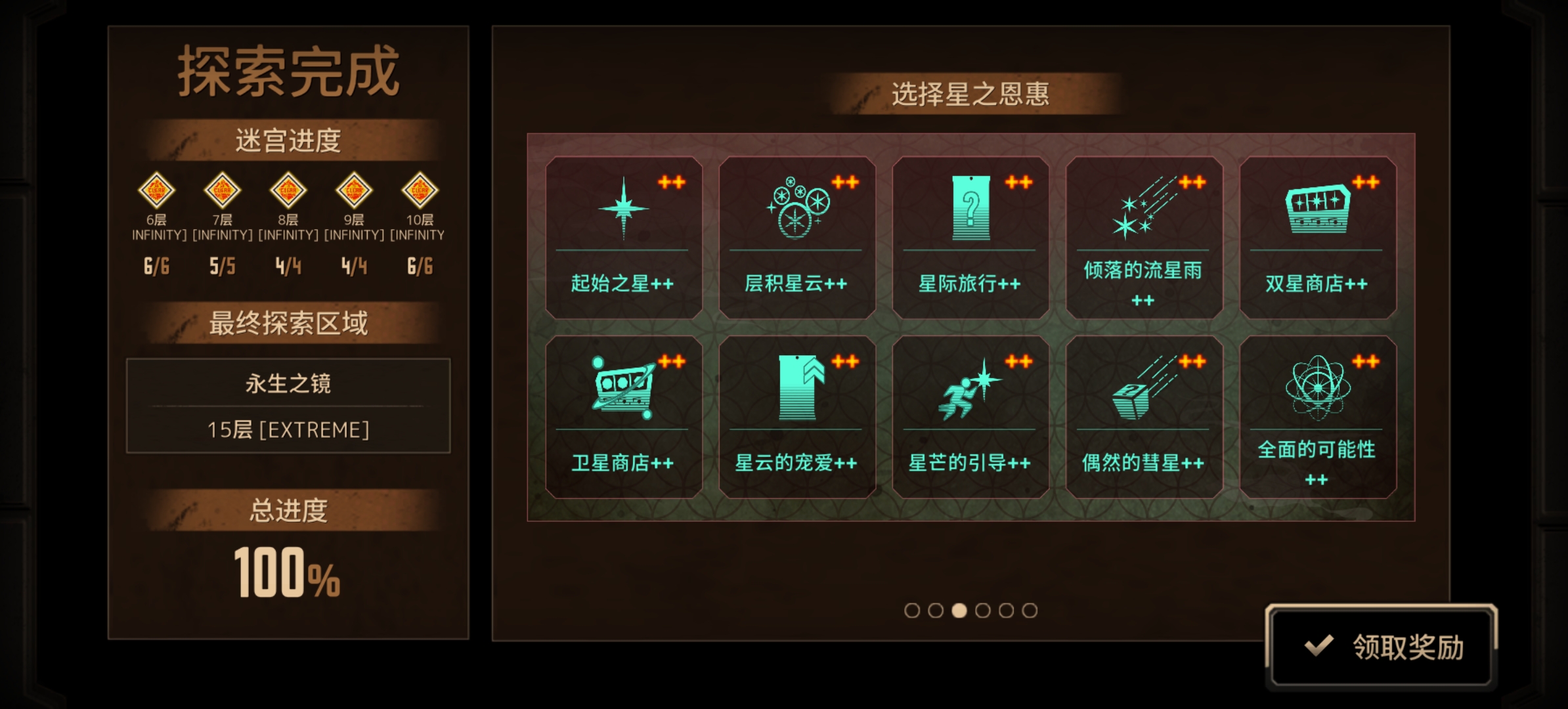Jump to the last page indicator dot
Image resolution: width=1568 pixels, height=709 pixels.
click(x=1030, y=611)
